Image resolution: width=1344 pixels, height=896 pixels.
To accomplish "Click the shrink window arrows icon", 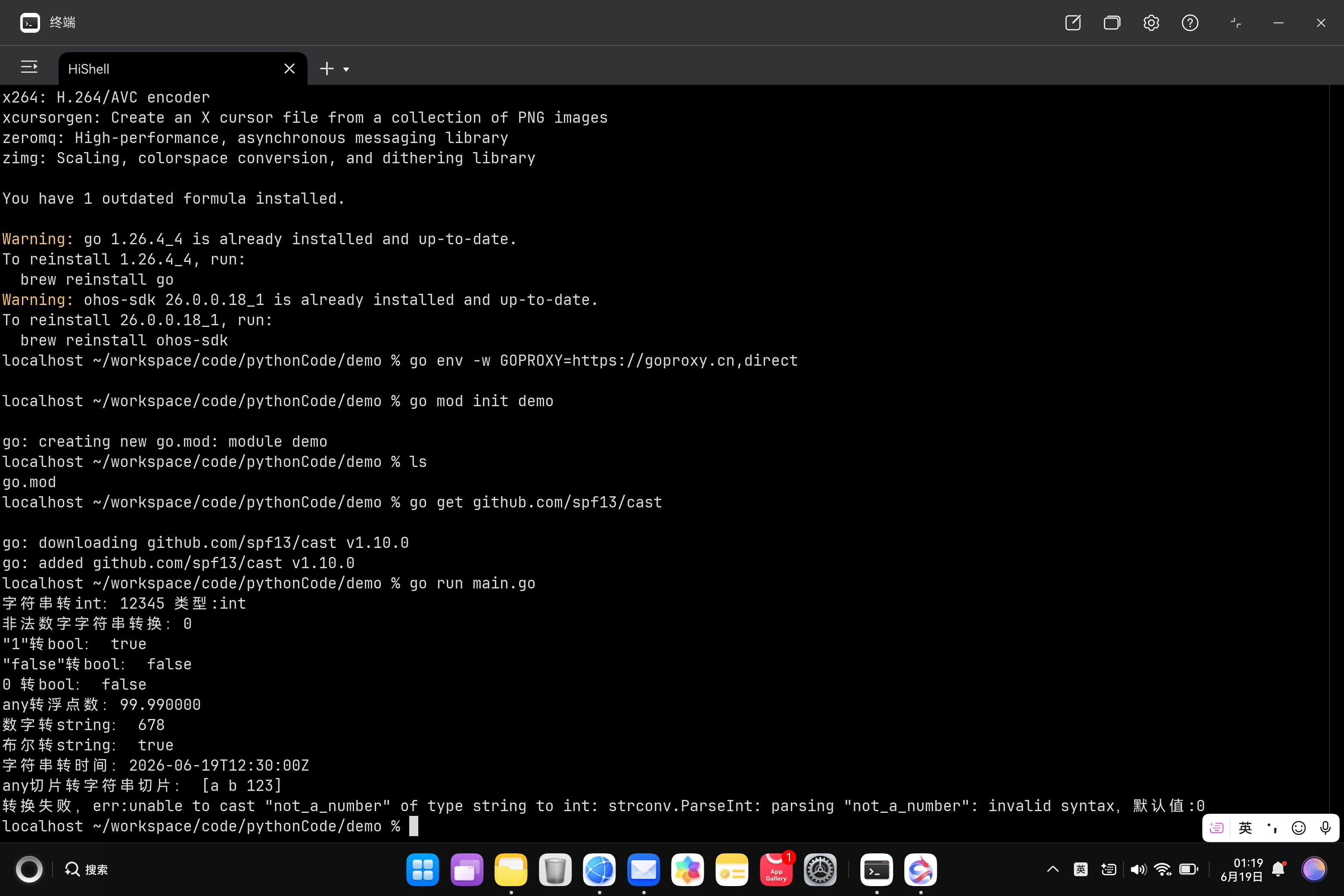I will click(x=1235, y=23).
